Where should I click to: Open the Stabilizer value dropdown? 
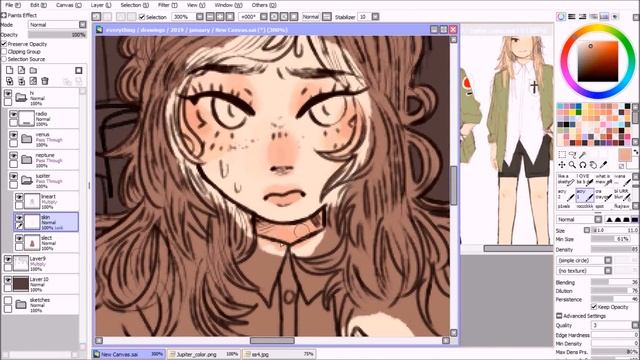375,17
